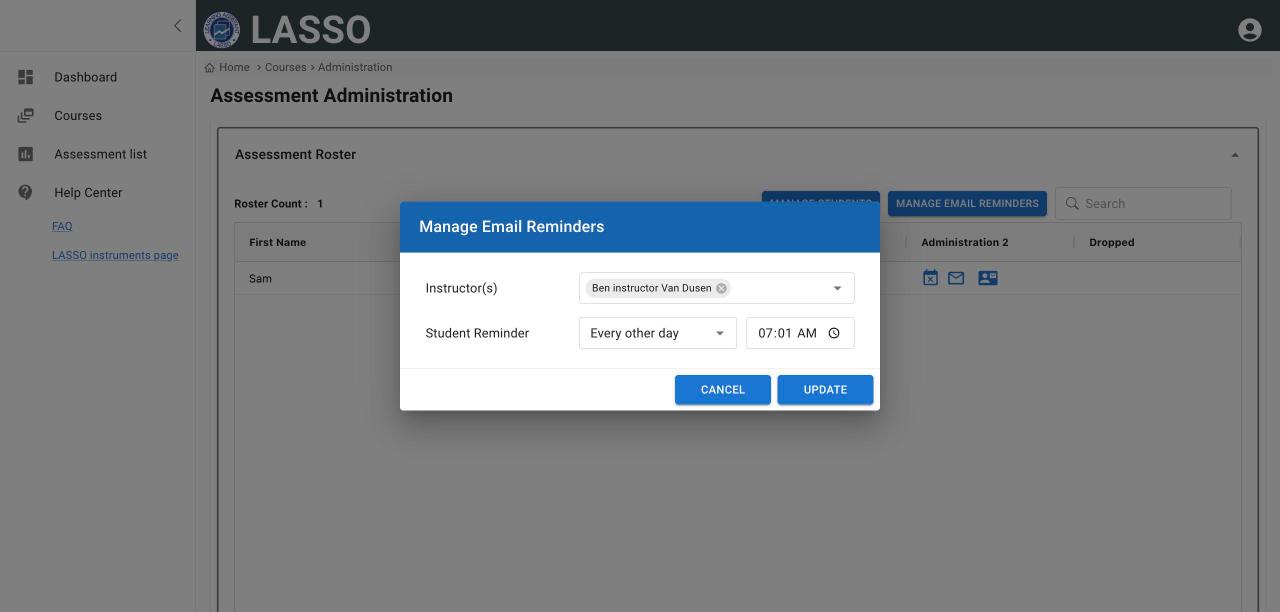Click the Administration 2 column header
Viewport: 1280px width, 612px height.
pyautogui.click(x=965, y=242)
